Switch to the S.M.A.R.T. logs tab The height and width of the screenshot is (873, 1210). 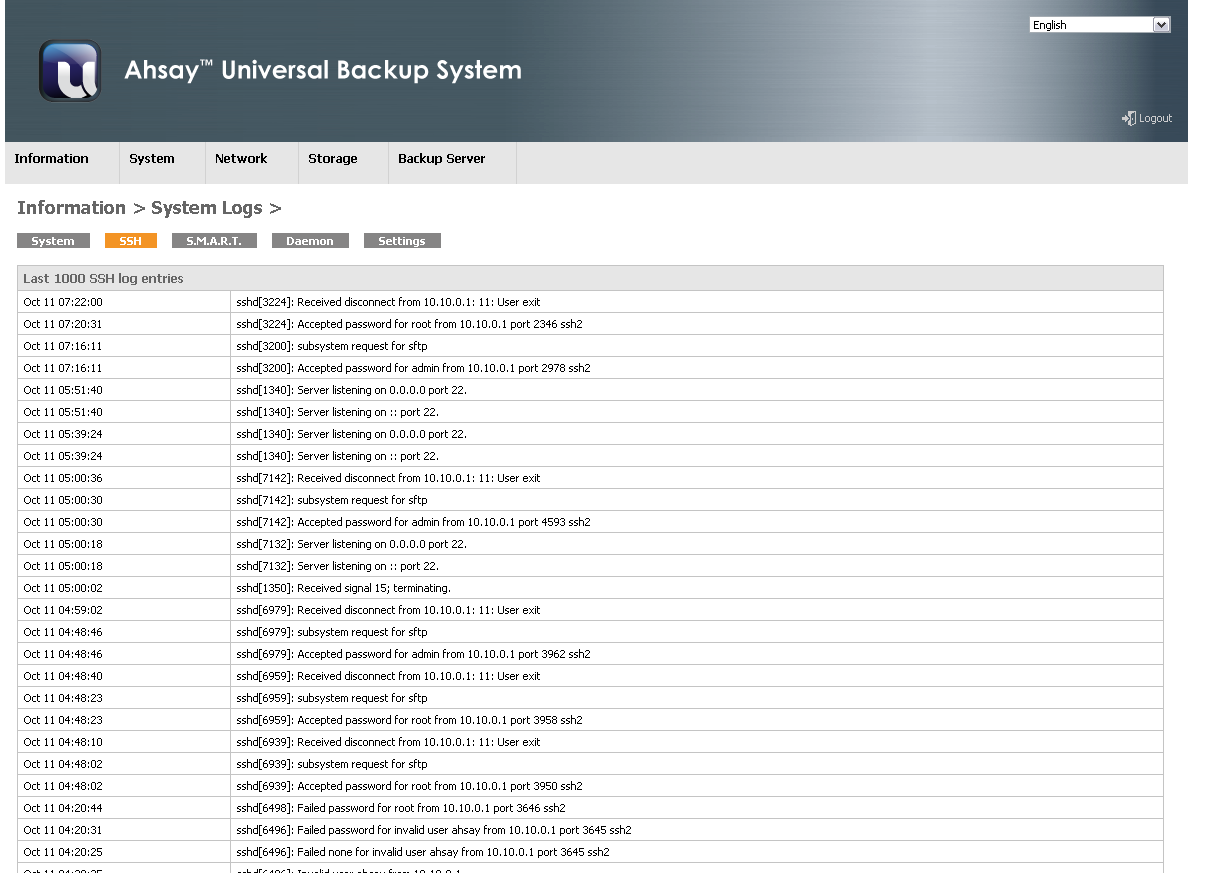coord(214,241)
